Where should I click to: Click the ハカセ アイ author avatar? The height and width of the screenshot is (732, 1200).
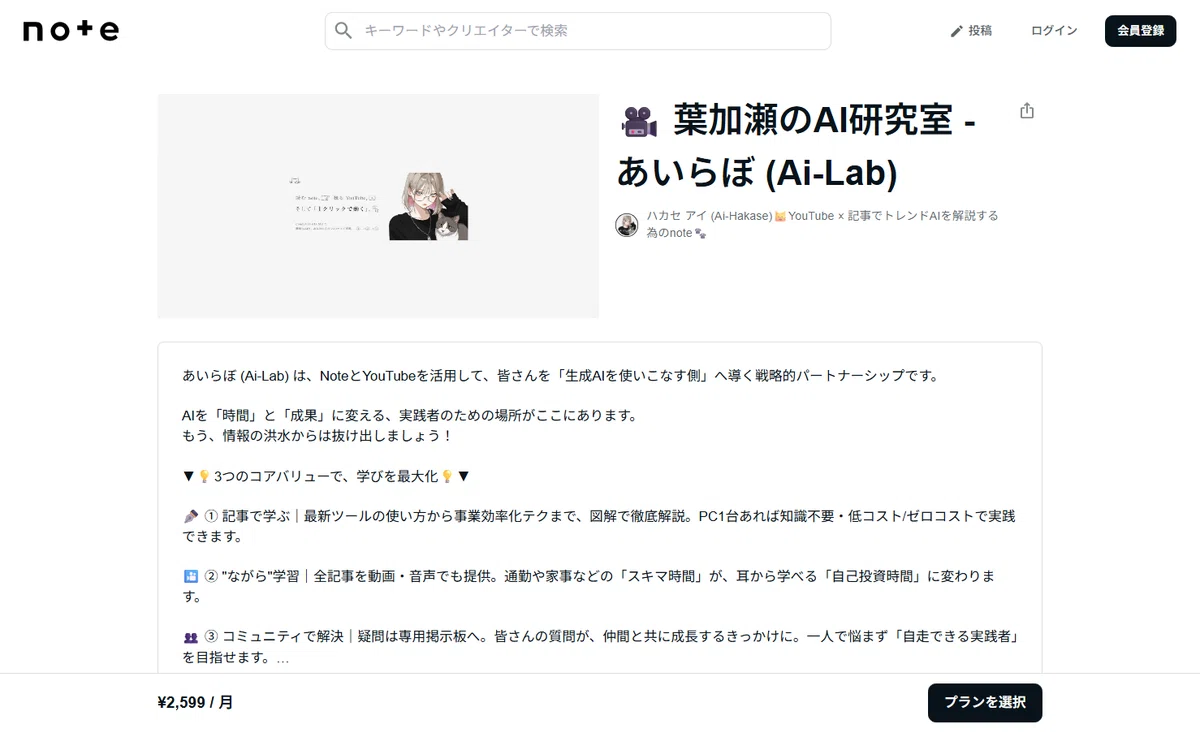click(x=627, y=225)
